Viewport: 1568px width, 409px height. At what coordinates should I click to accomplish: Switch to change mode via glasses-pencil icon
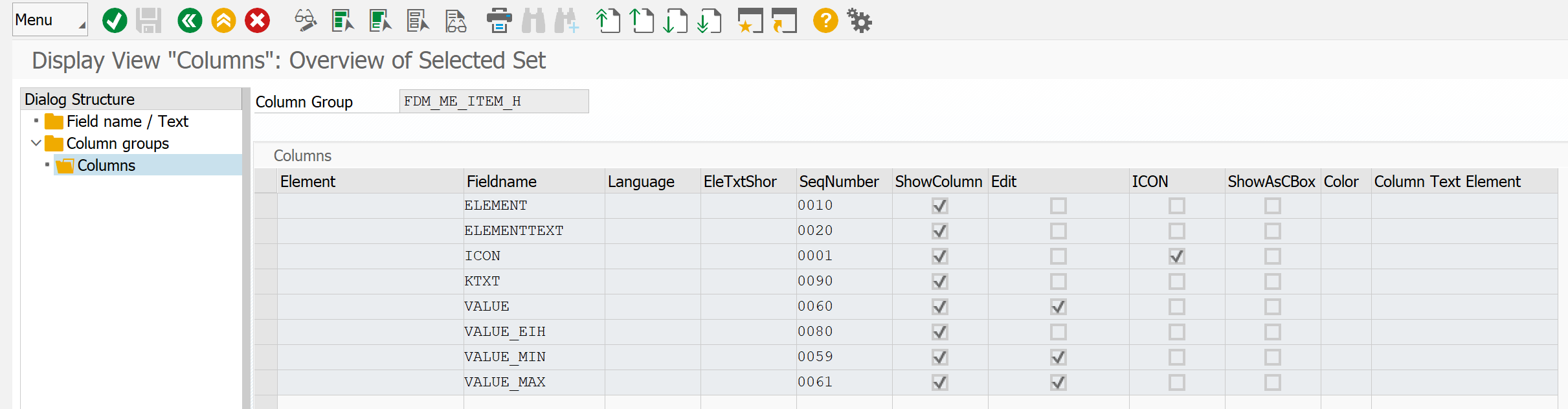(x=305, y=21)
